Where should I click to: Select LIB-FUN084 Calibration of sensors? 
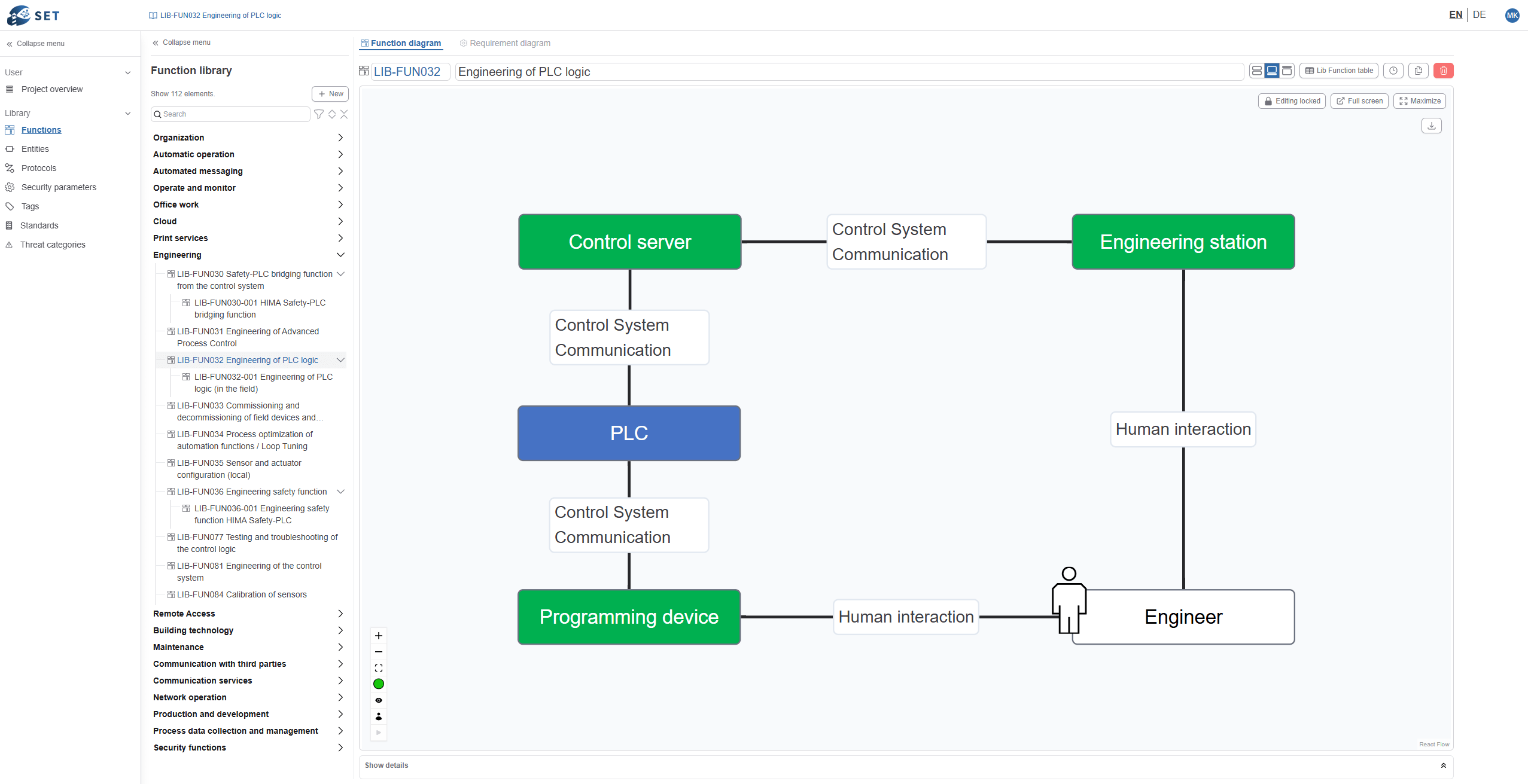point(242,594)
